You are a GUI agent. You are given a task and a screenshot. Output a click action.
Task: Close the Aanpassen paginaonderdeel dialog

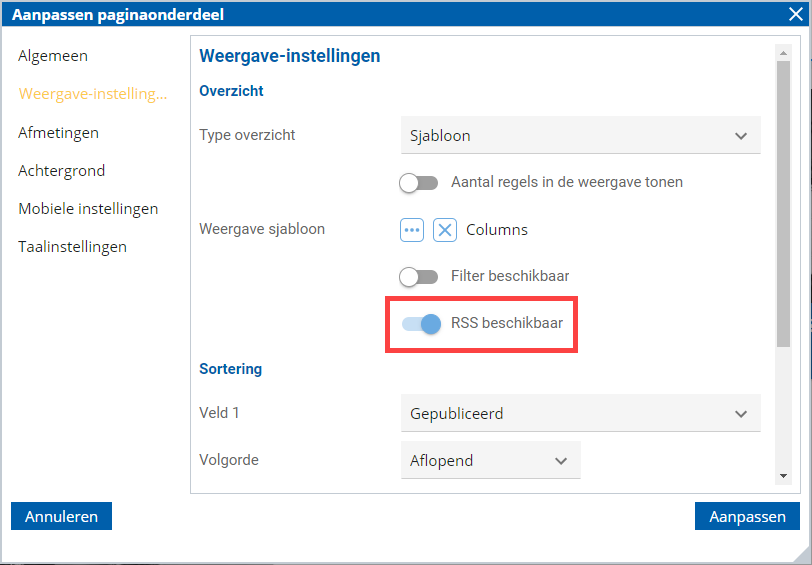(x=795, y=15)
